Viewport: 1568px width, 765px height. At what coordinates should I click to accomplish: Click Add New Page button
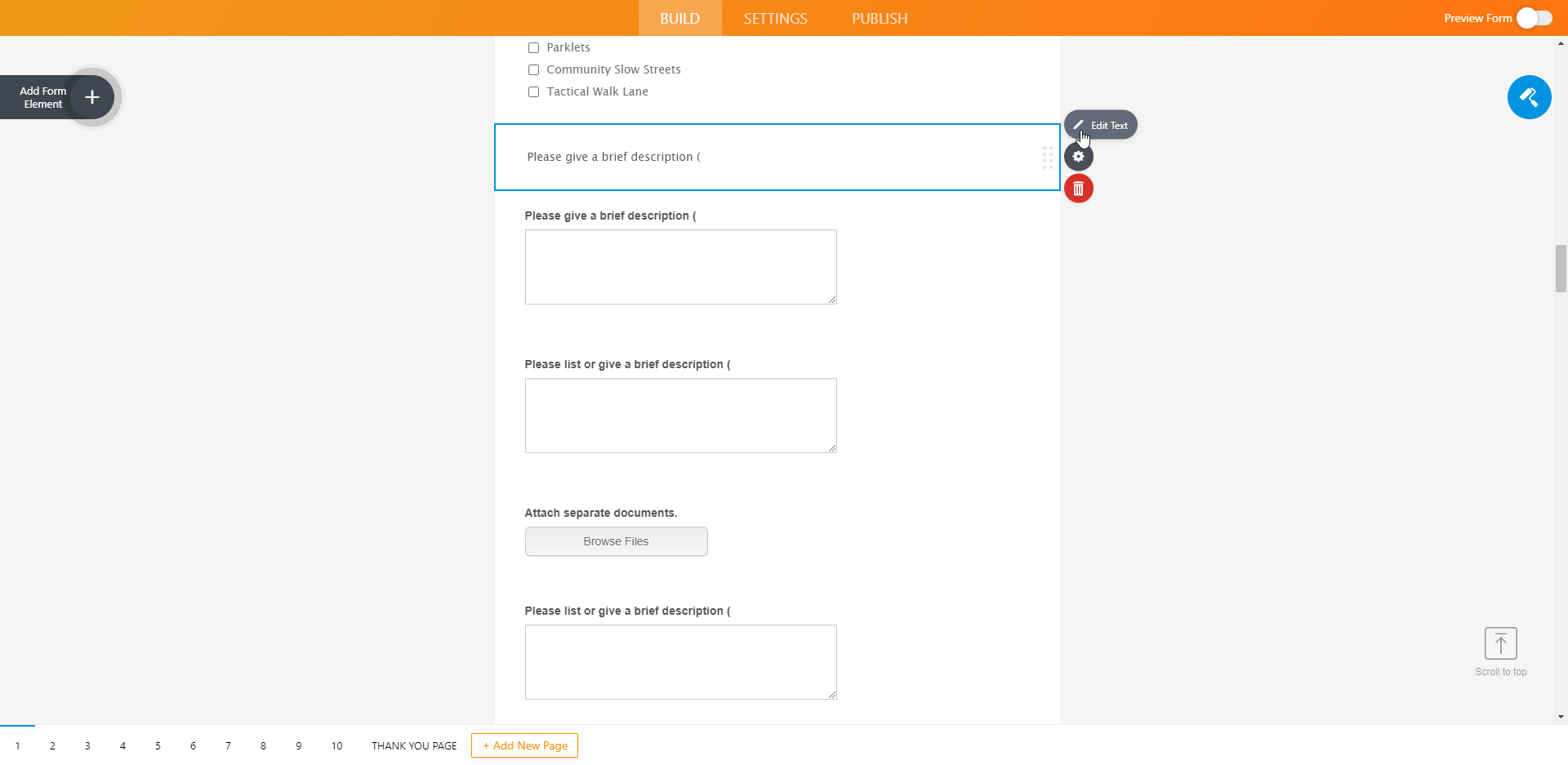click(x=524, y=745)
